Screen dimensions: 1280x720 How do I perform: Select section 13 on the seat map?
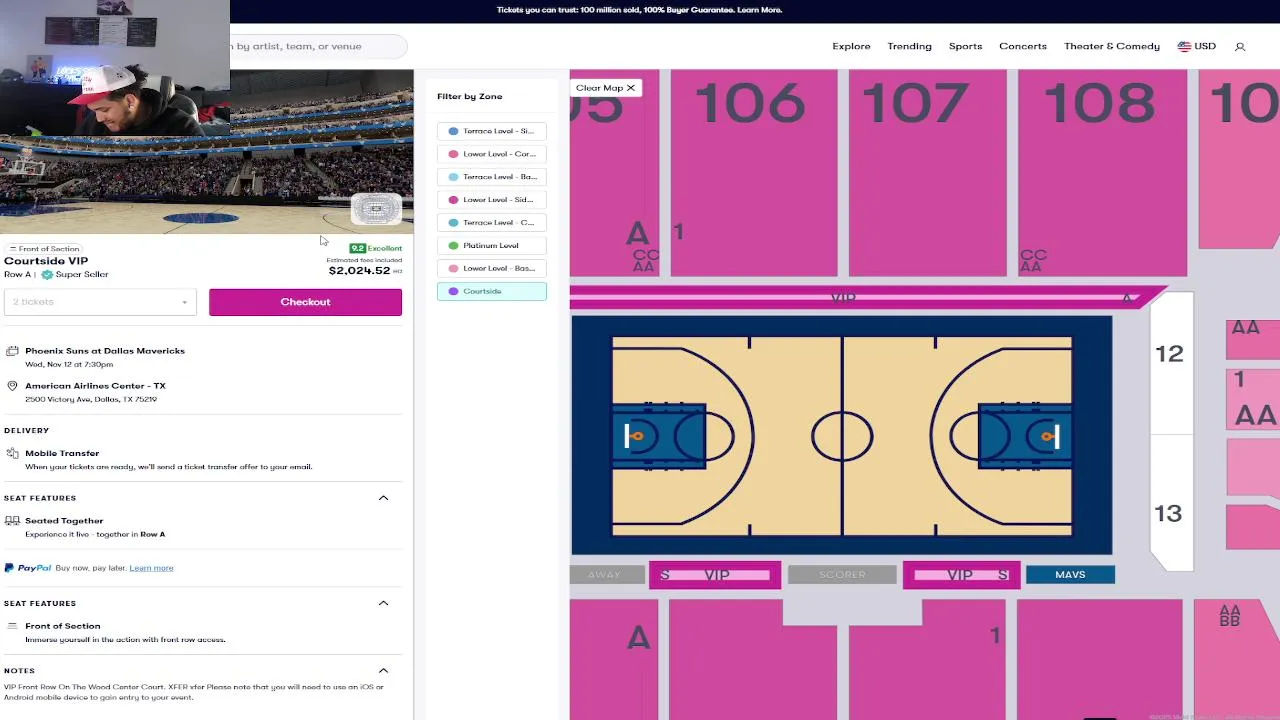(x=1170, y=503)
